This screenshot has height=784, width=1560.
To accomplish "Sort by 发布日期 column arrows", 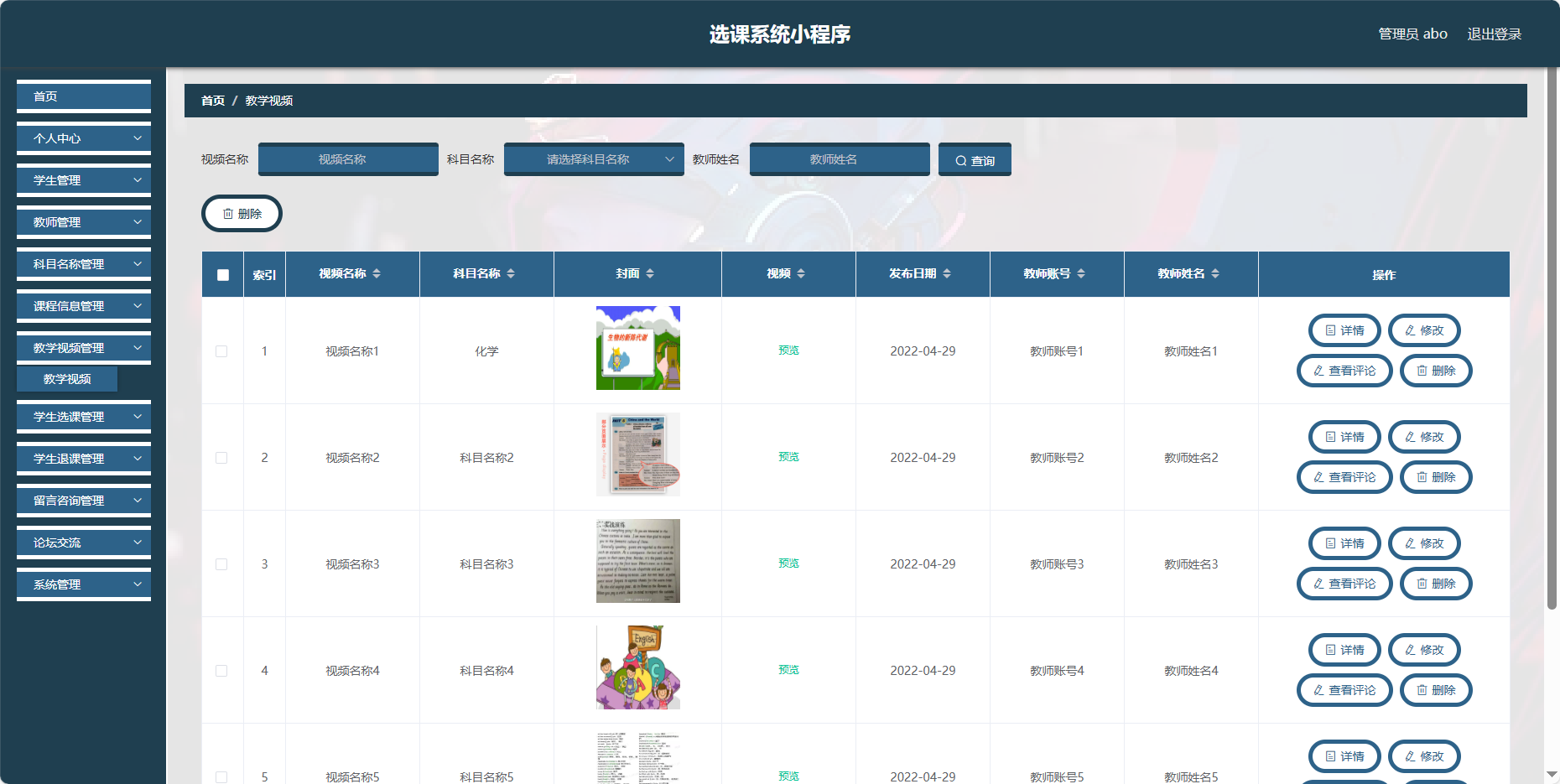I will click(x=947, y=273).
